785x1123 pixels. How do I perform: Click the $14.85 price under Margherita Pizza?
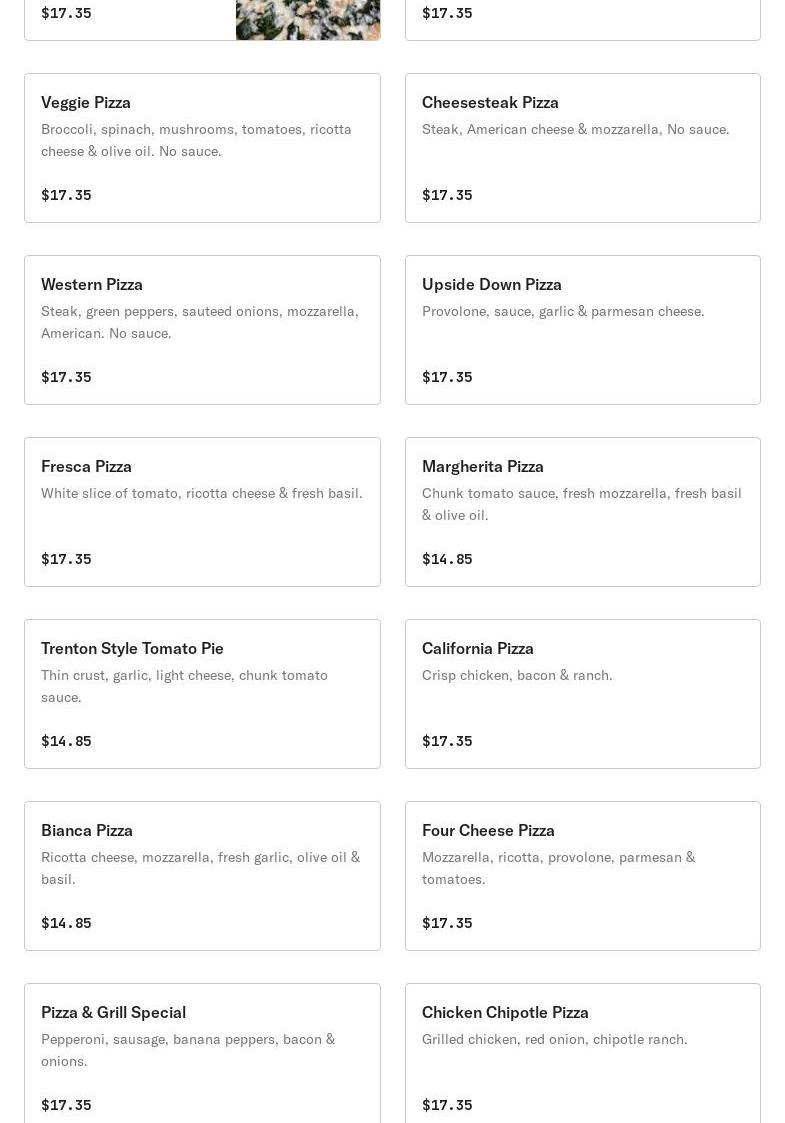click(x=447, y=559)
